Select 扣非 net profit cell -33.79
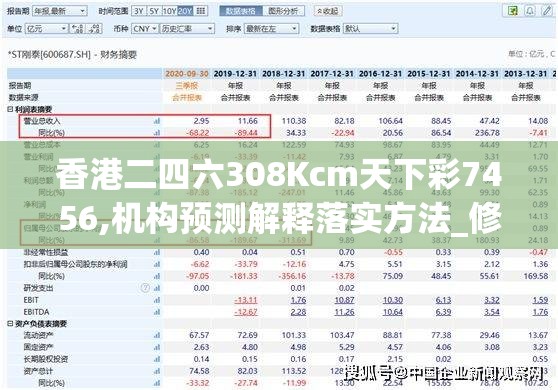Viewport: 558px width, 390px height. tap(246, 264)
